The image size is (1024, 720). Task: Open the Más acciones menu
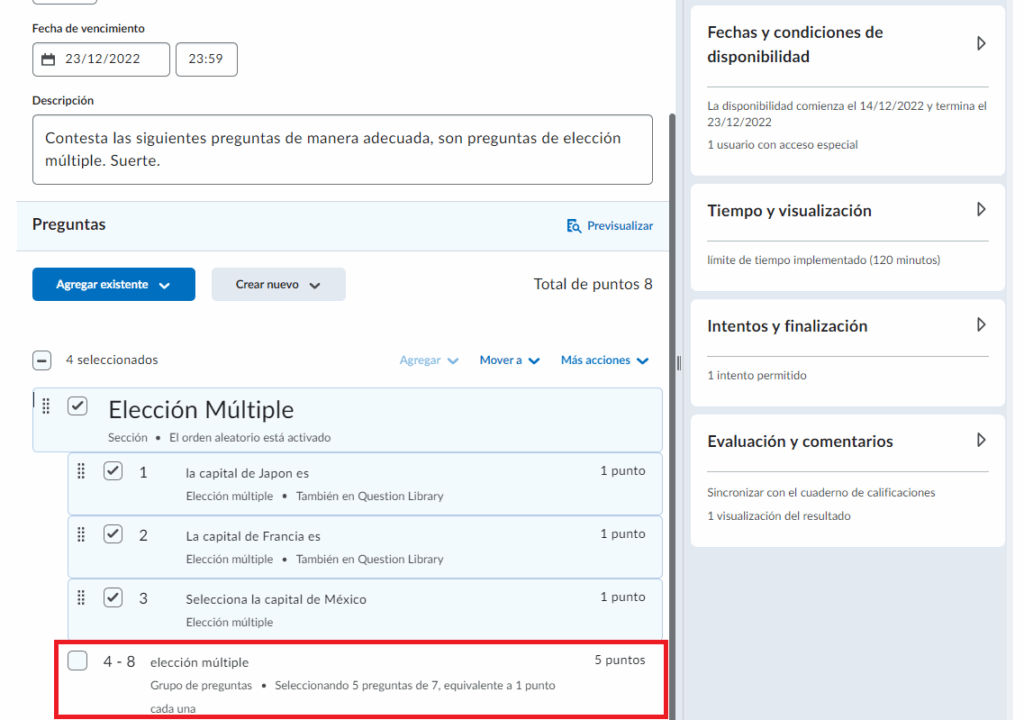(604, 360)
